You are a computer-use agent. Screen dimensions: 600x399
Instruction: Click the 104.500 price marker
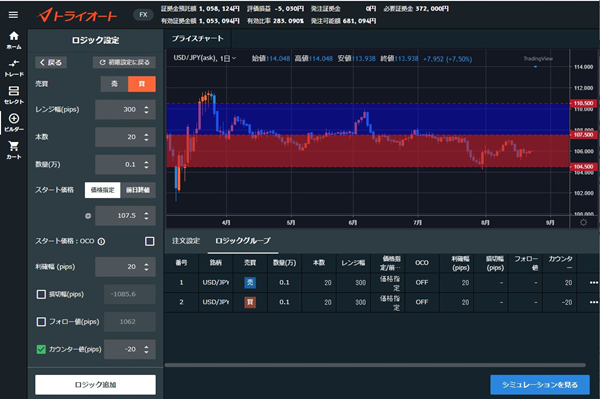pos(583,167)
